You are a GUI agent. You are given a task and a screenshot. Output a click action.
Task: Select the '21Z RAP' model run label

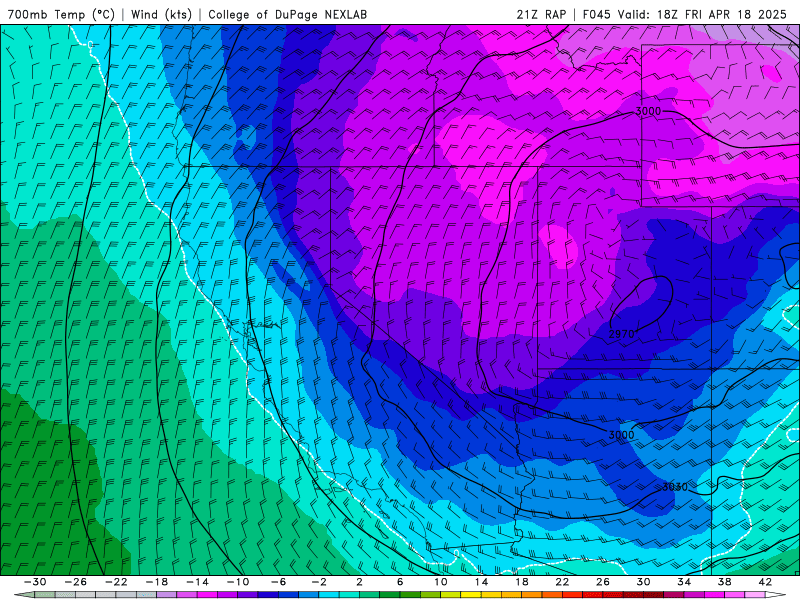tap(541, 14)
